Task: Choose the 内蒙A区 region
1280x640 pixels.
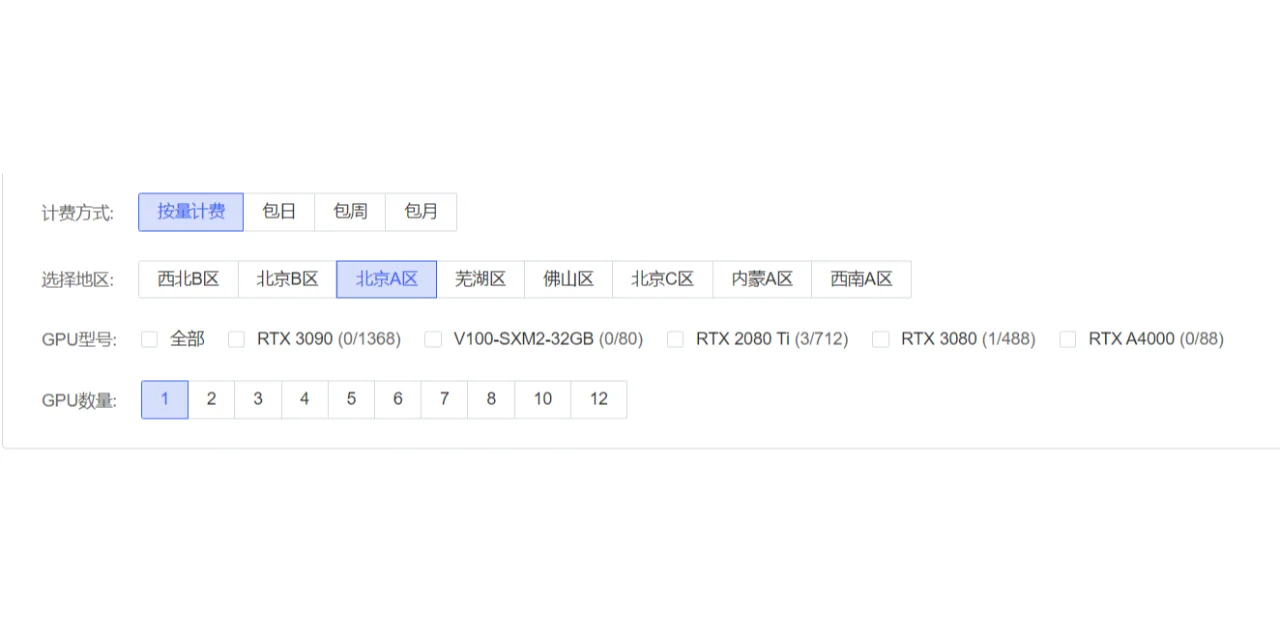Action: 762,279
